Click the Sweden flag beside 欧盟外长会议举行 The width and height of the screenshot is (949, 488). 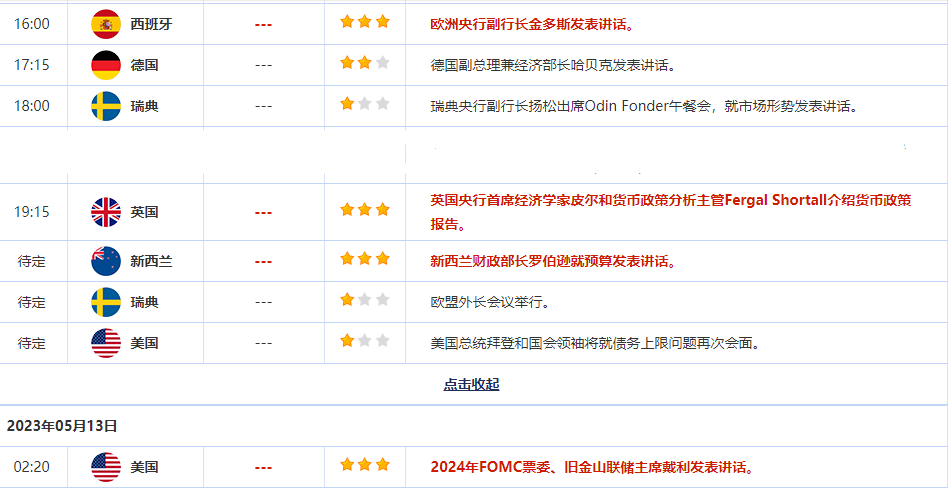coord(106,302)
